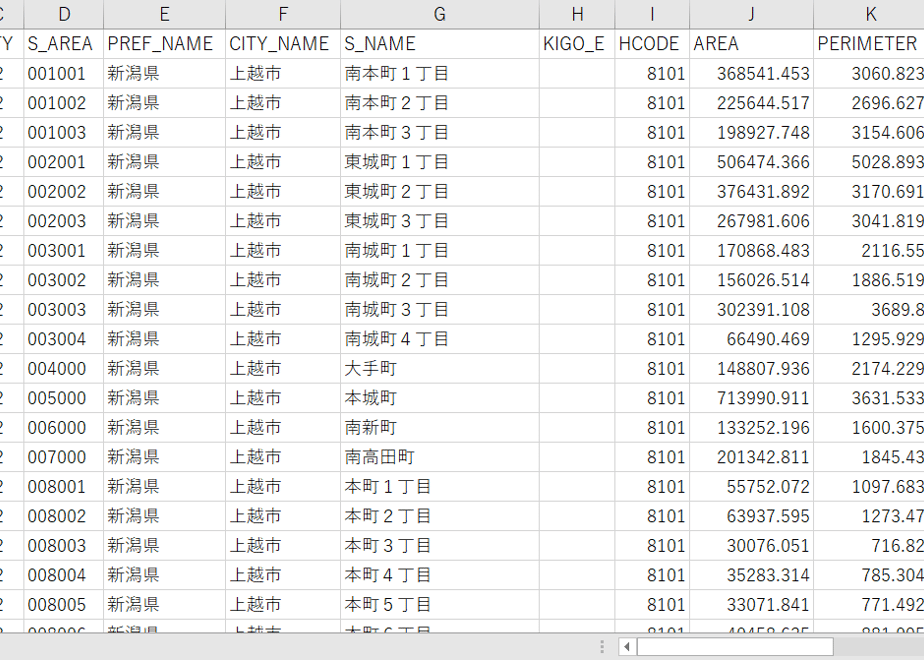Image resolution: width=924 pixels, height=660 pixels.
Task: Select the 東城町１丁目 cell
Action: click(440, 161)
